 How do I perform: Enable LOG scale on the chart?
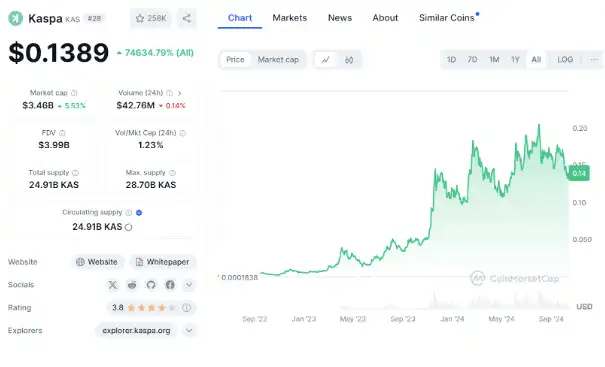pos(565,60)
